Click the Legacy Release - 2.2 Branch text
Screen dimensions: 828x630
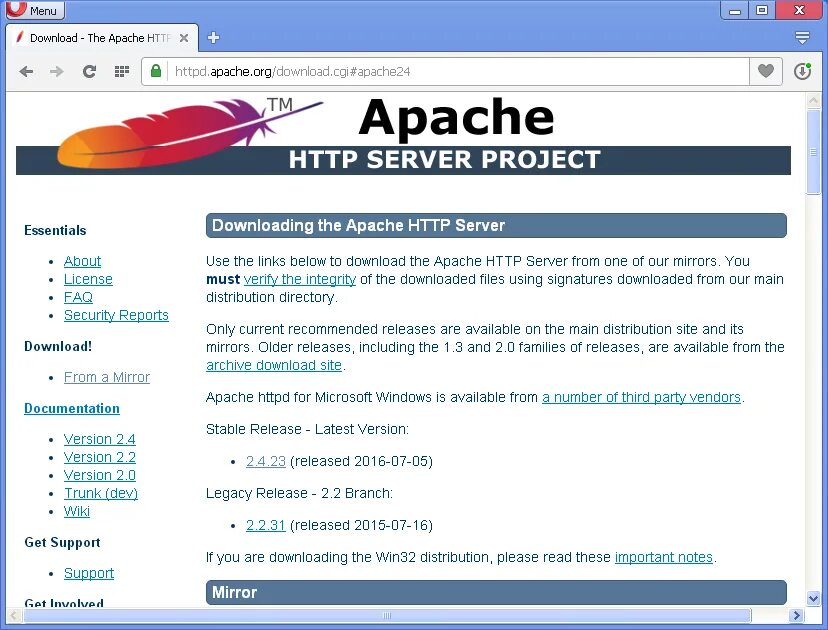pyautogui.click(x=299, y=493)
